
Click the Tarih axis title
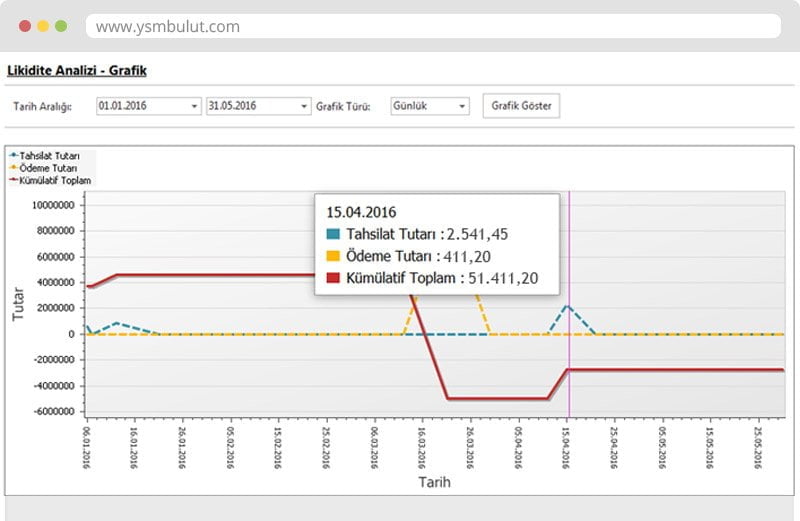coord(435,482)
